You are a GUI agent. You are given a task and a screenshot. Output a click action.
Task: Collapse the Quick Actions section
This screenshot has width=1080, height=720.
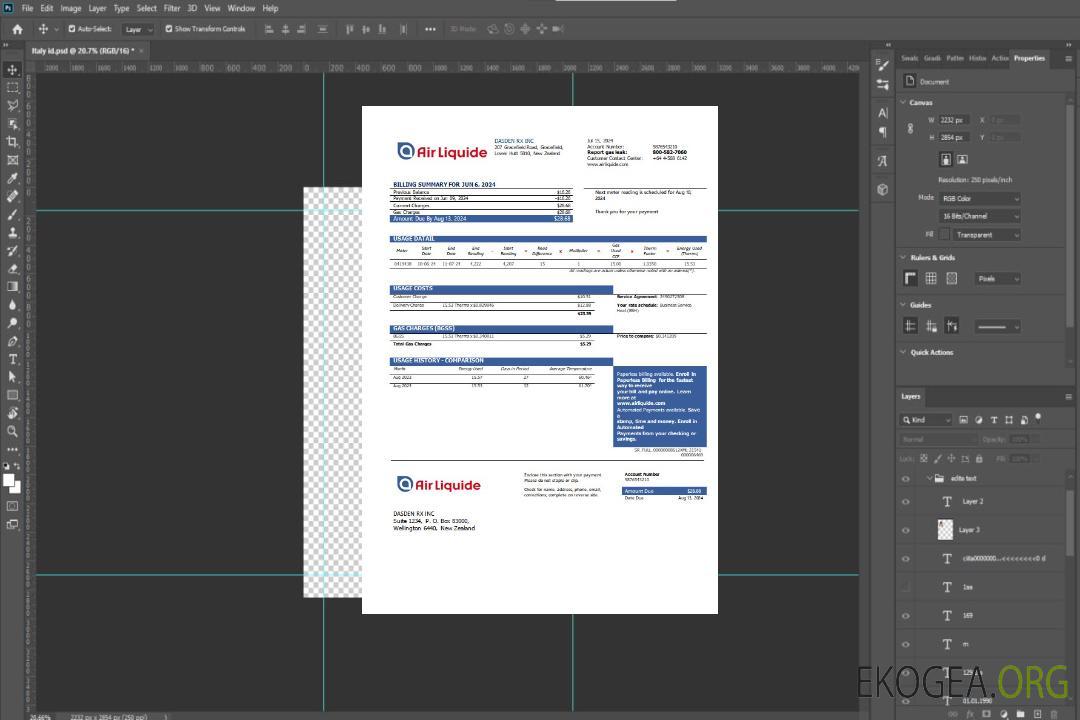tap(904, 352)
